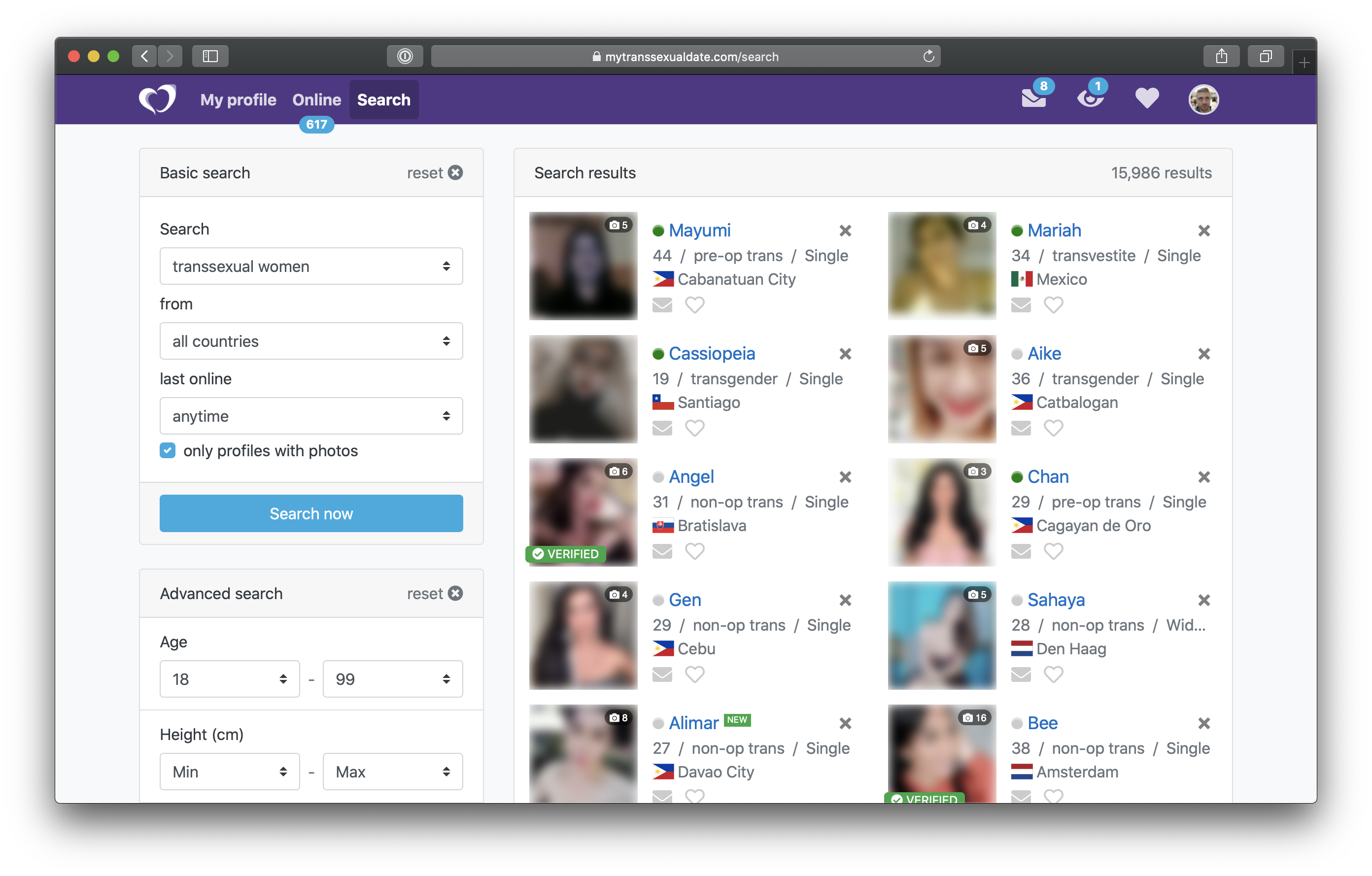Click heart icon under Chan's profile
This screenshot has height=876, width=1372.
tap(1053, 551)
